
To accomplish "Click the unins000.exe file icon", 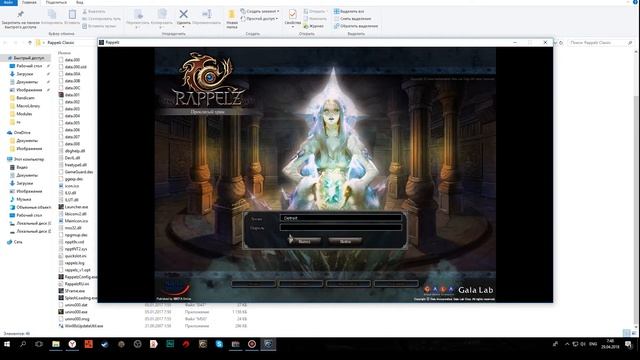I will [61, 312].
